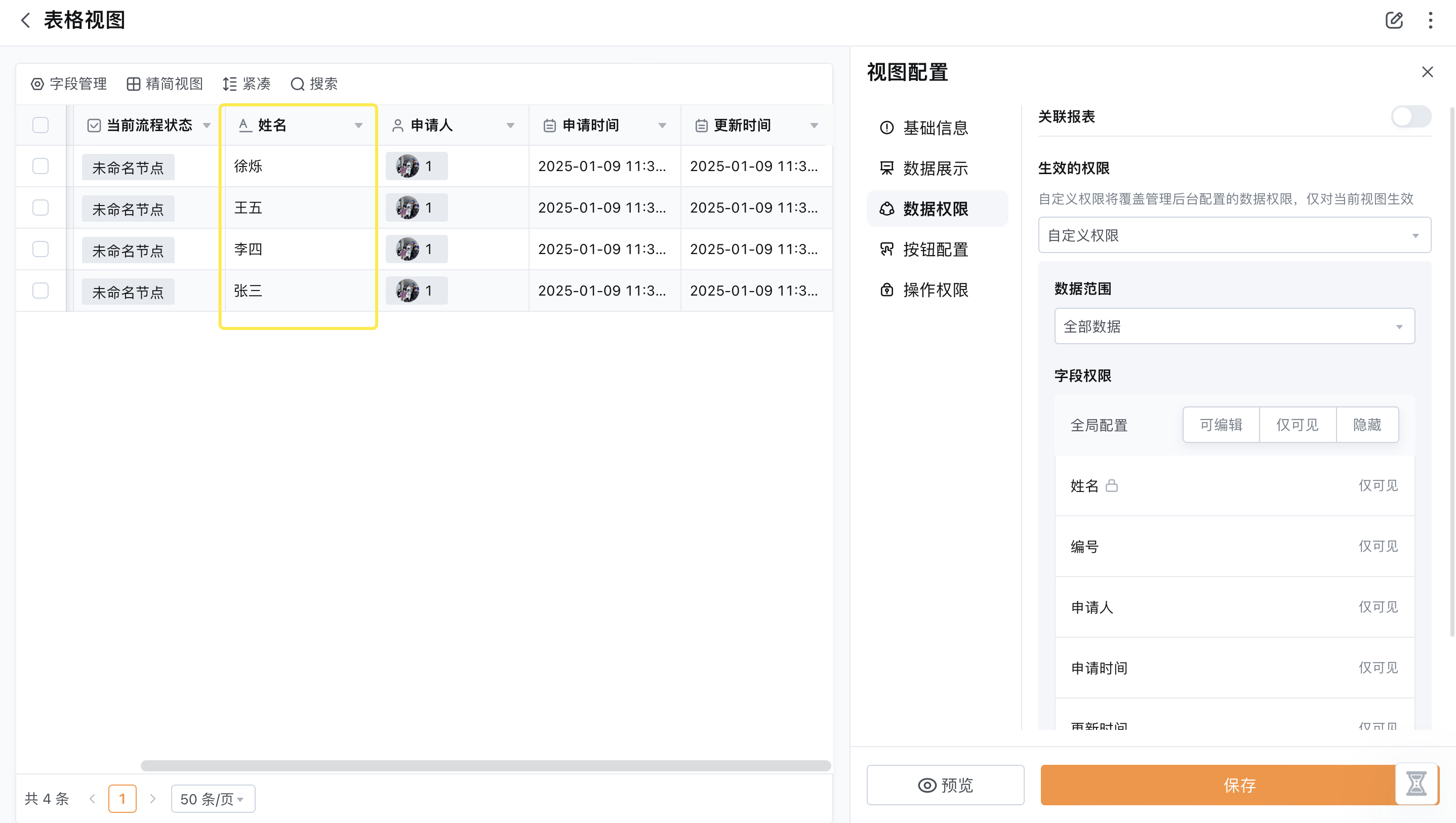Screen dimensions: 1456x823
Task: Expand the 姓名 column dropdown arrow
Action: pos(358,126)
